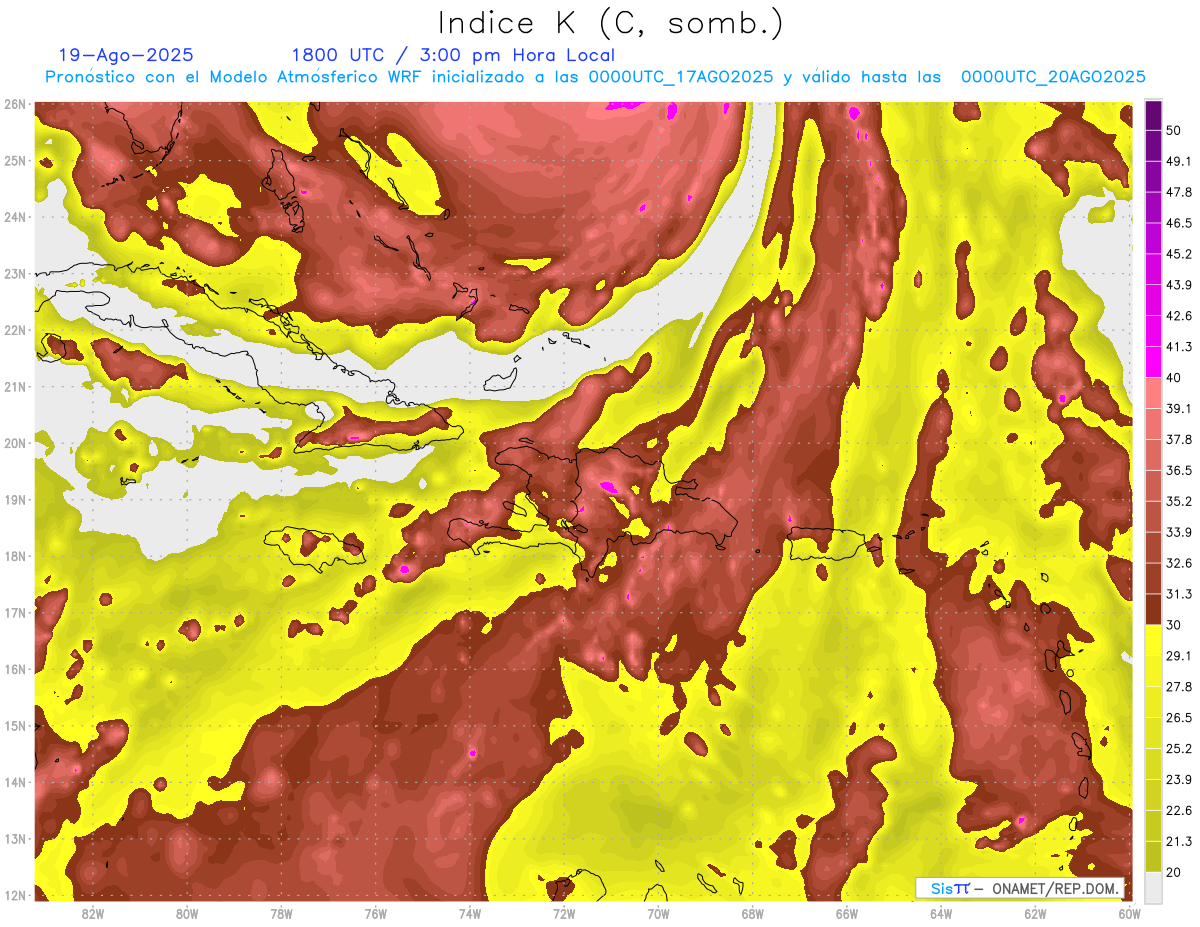Click colorbar value '26.5'

1179,717
